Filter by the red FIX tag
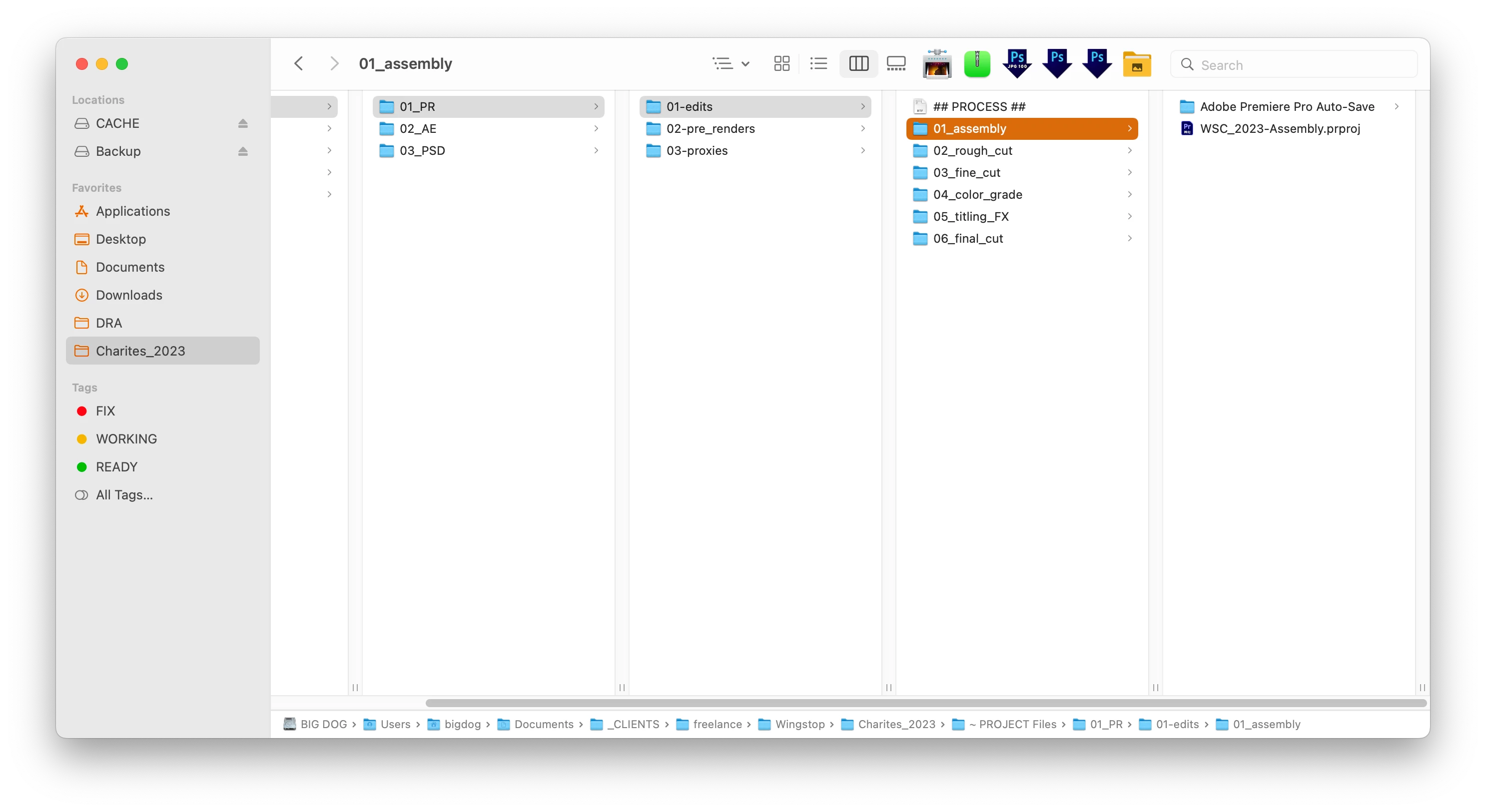The width and height of the screenshot is (1486, 812). pos(105,411)
